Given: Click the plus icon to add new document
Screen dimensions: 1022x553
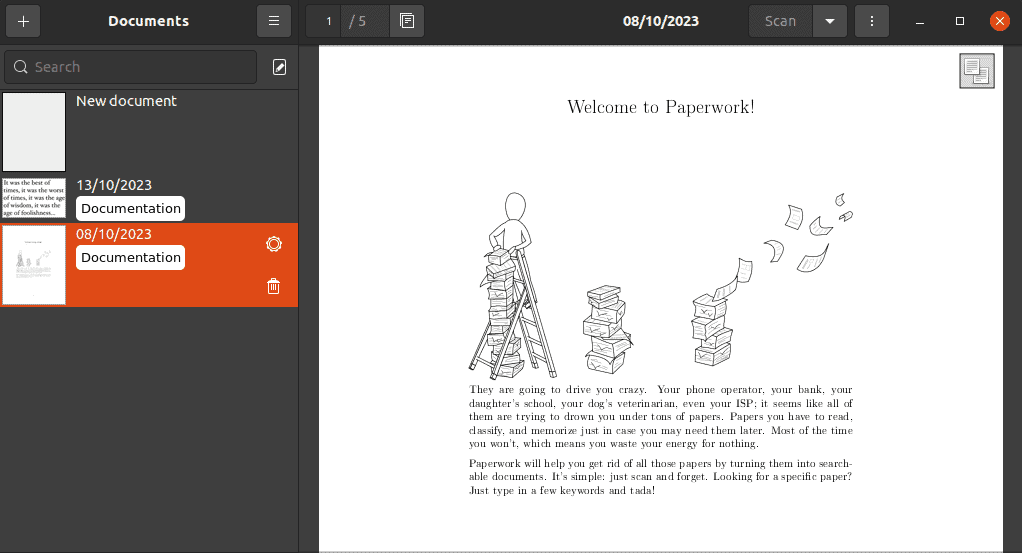Looking at the screenshot, I should (23, 21).
